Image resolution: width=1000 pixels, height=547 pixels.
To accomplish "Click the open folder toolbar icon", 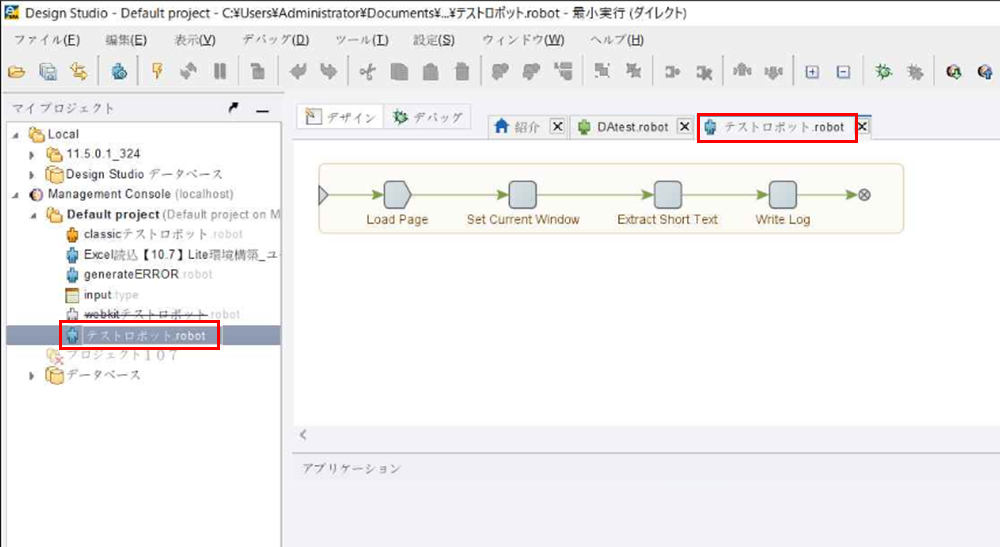I will 17,71.
